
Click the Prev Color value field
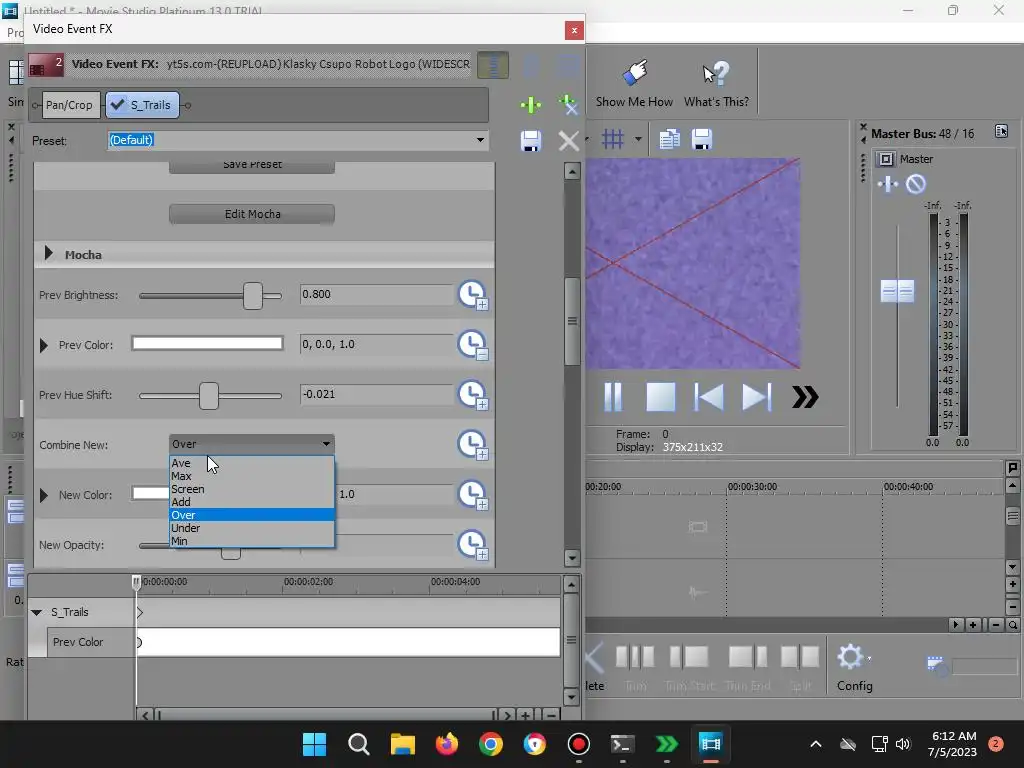coord(376,344)
